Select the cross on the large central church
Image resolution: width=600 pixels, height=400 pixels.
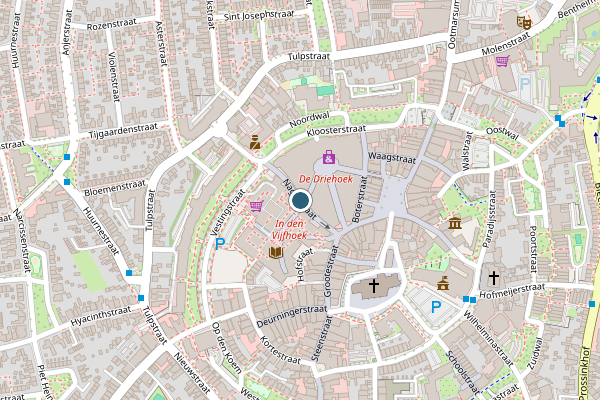coord(373,286)
